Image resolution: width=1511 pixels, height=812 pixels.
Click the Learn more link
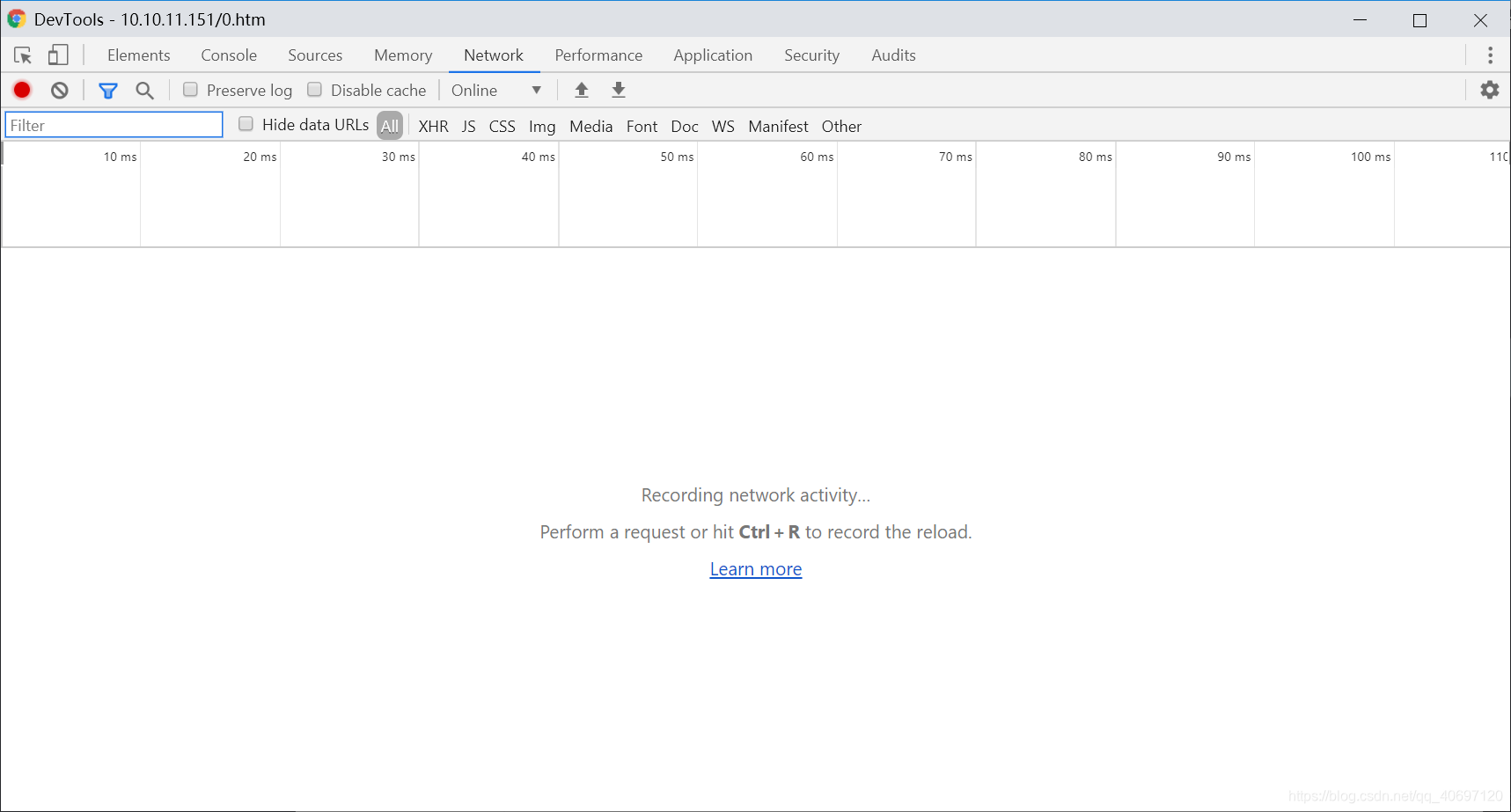point(756,569)
